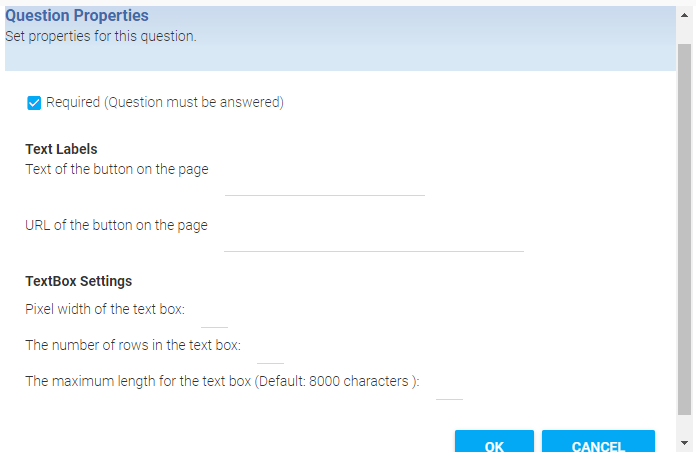Click the scrollbar down arrow

[x=684, y=443]
